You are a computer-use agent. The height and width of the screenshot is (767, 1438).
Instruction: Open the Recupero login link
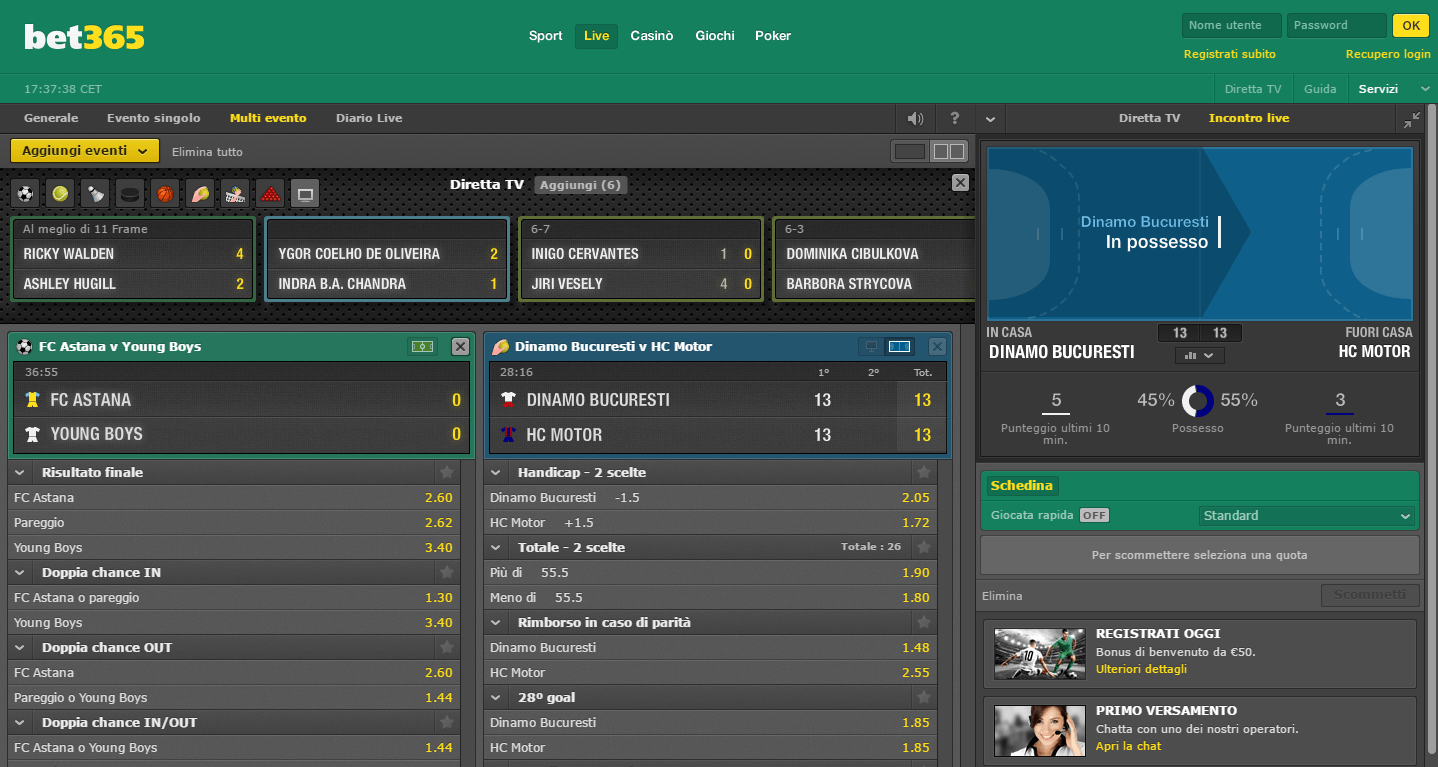tap(1388, 54)
